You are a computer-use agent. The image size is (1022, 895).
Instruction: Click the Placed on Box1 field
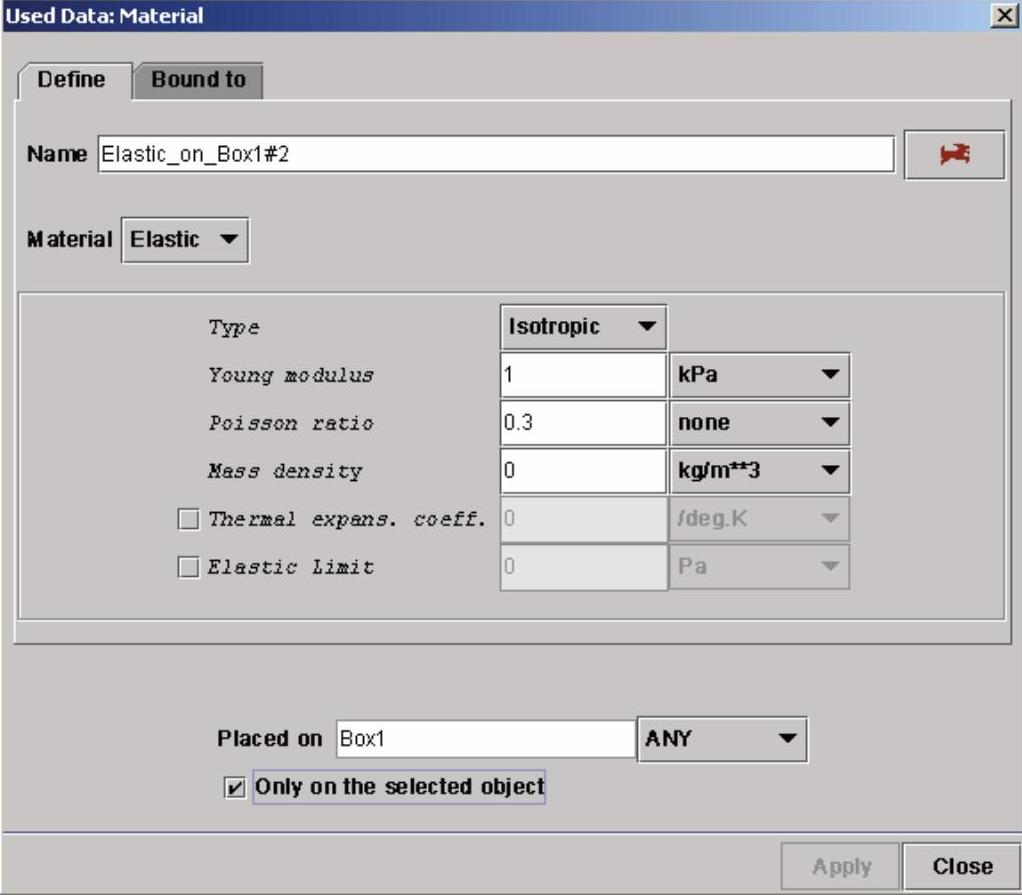tap(484, 740)
